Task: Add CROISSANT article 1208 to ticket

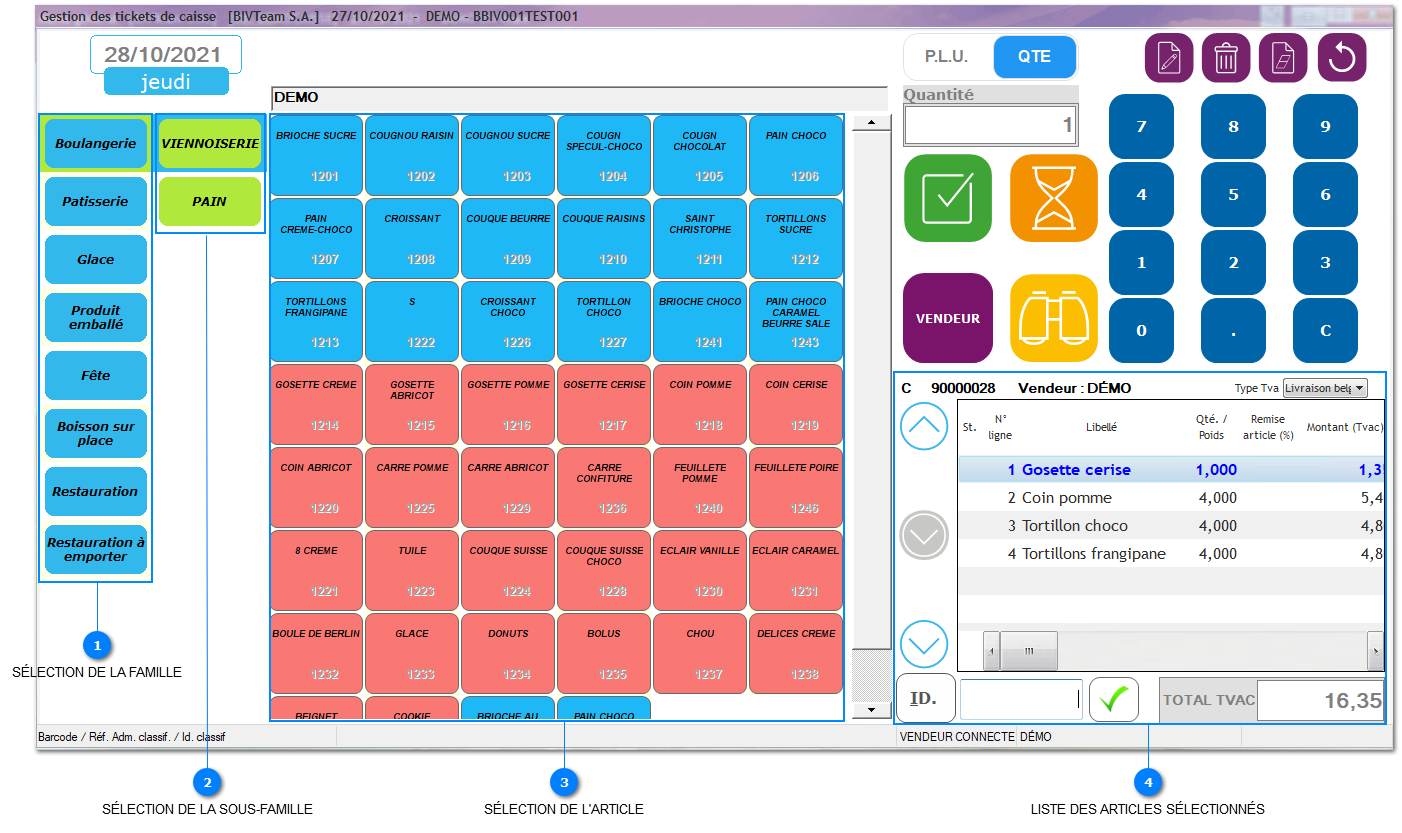Action: click(x=412, y=238)
